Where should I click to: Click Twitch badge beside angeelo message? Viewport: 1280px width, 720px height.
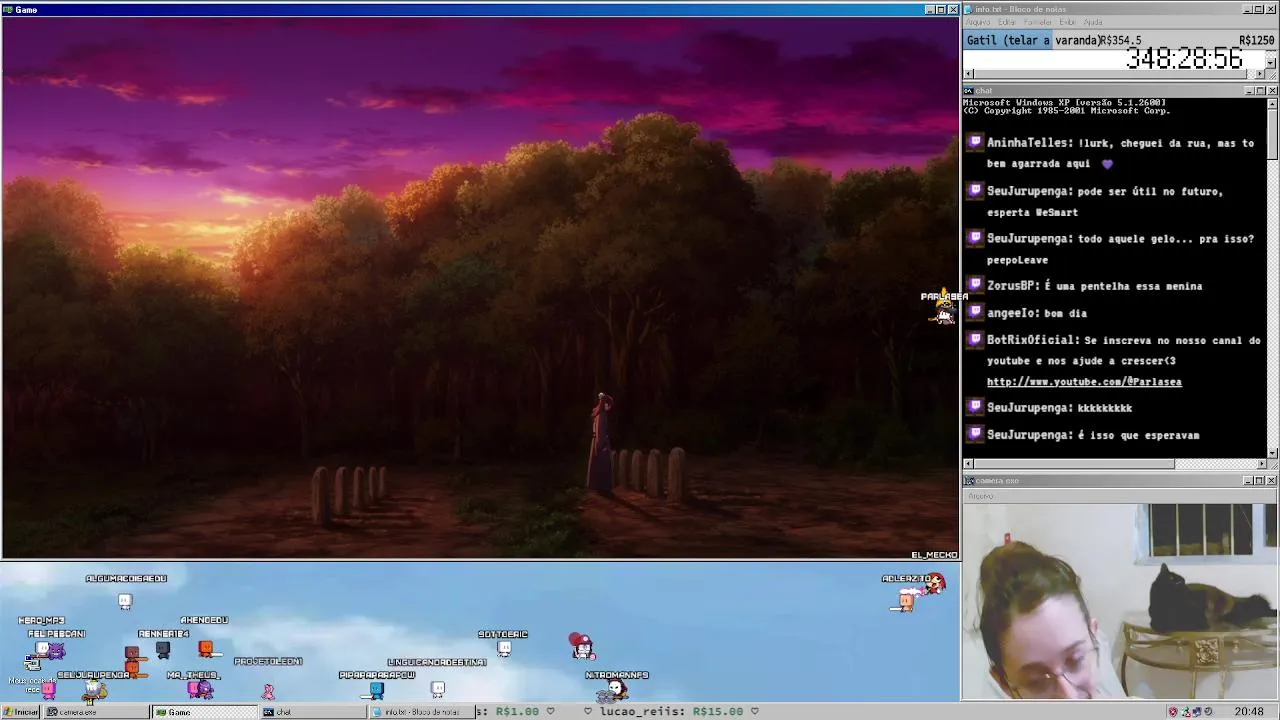(976, 313)
